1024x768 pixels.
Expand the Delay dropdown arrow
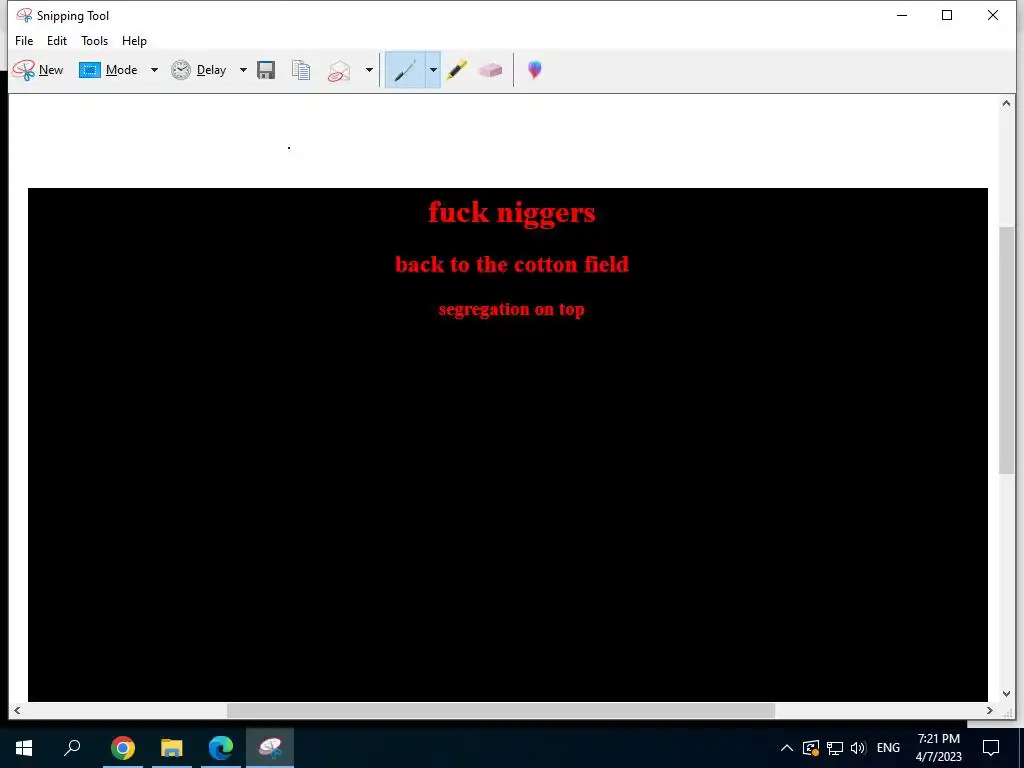pos(243,70)
